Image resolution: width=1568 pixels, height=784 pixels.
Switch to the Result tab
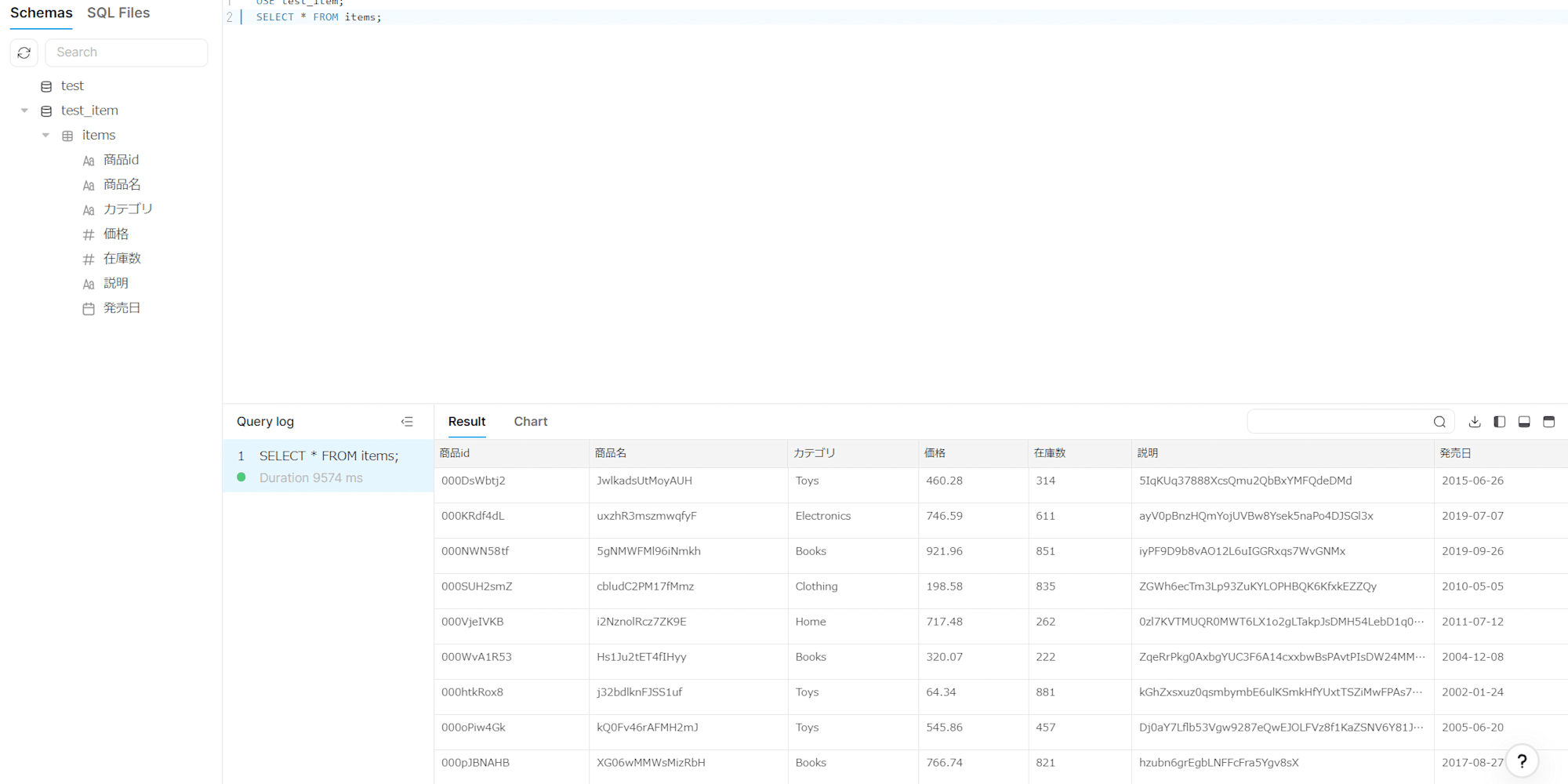(466, 422)
